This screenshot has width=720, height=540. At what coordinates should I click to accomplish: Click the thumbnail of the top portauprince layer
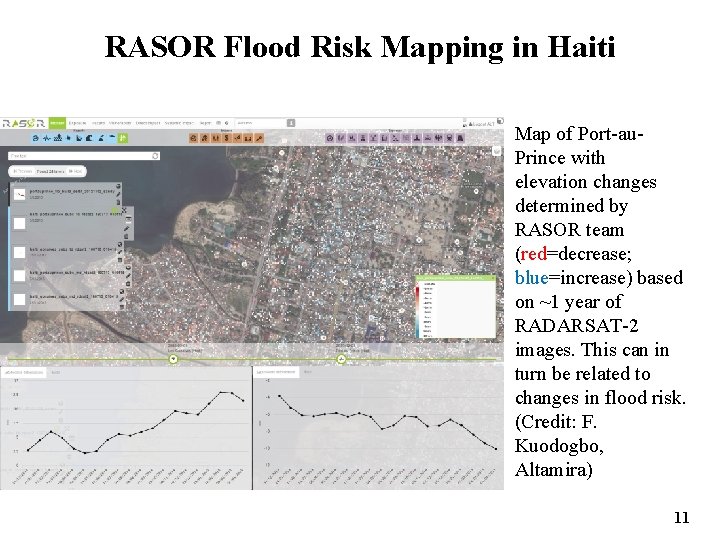coord(19,194)
